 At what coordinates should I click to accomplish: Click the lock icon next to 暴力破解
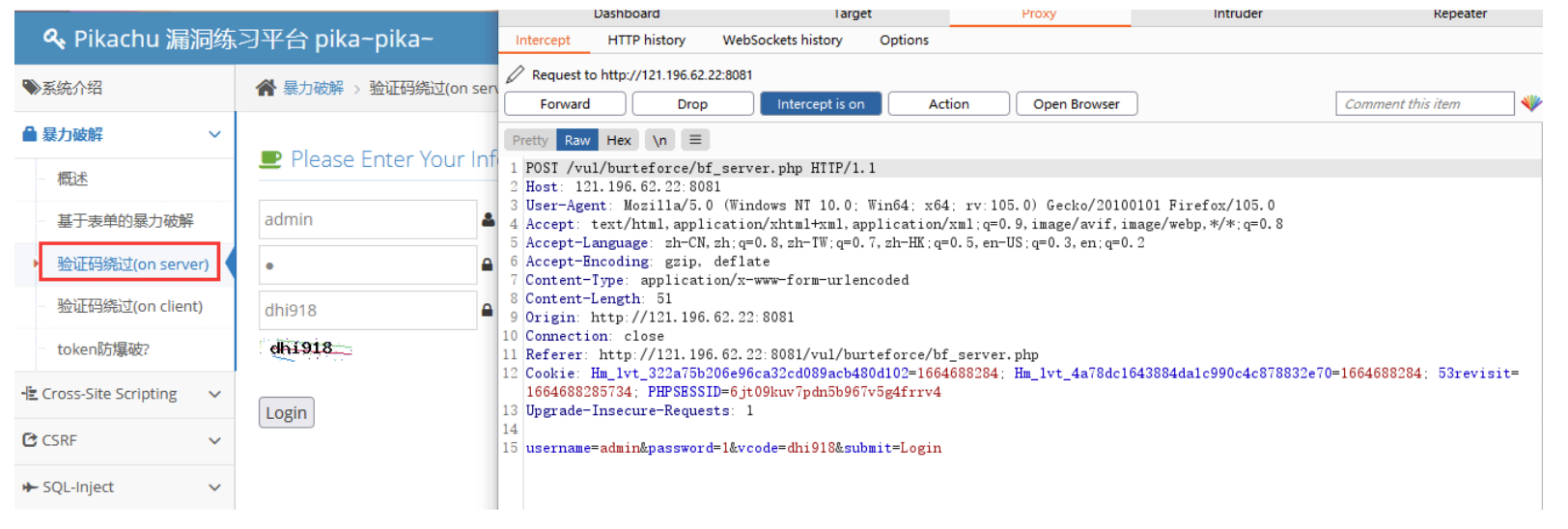(x=30, y=134)
